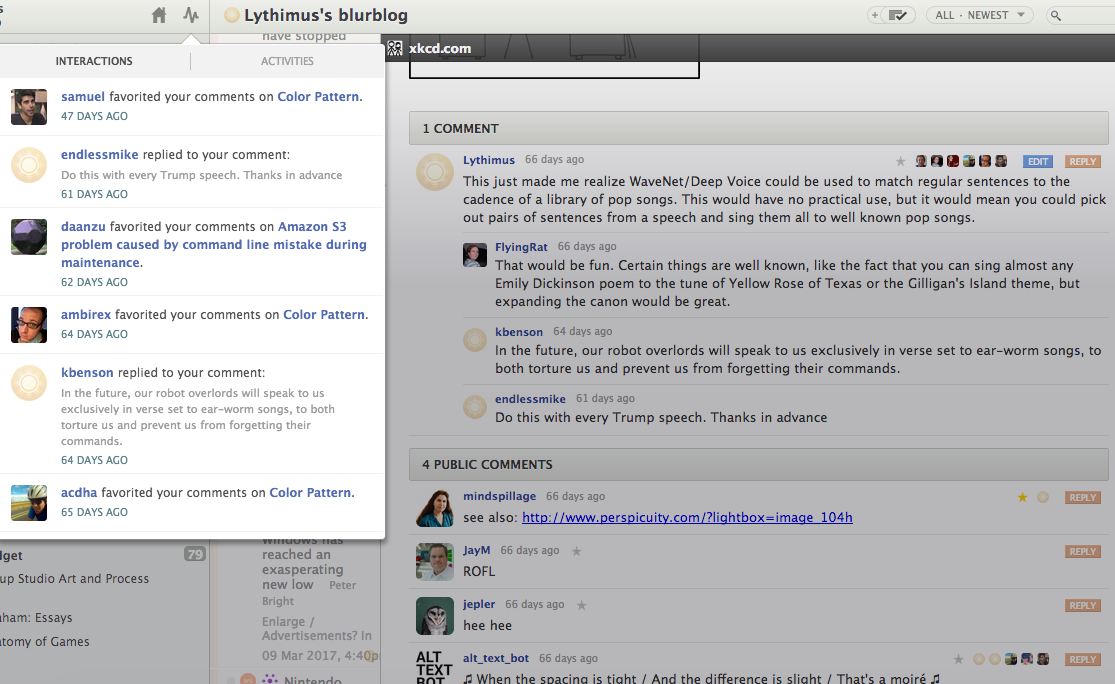Reply to jepler's comment

coord(1082,606)
